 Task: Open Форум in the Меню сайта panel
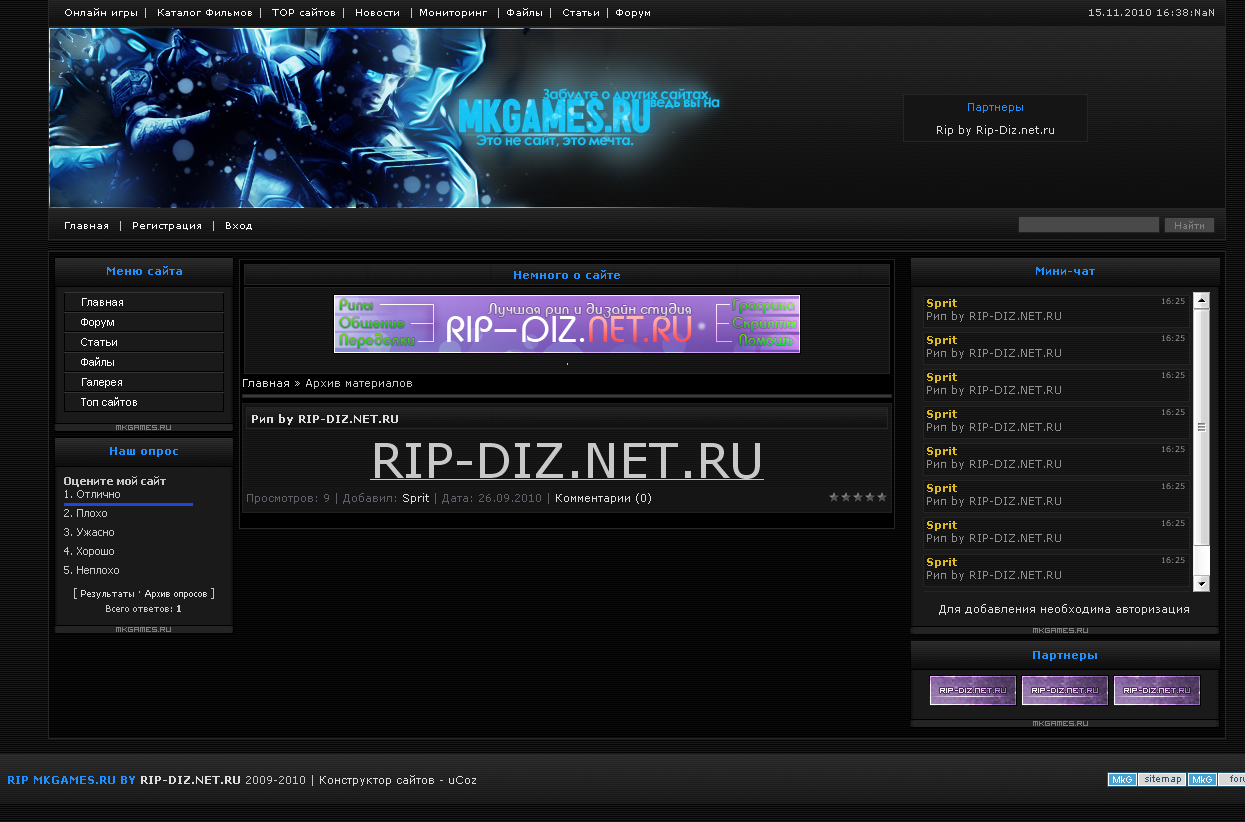pyautogui.click(x=144, y=322)
